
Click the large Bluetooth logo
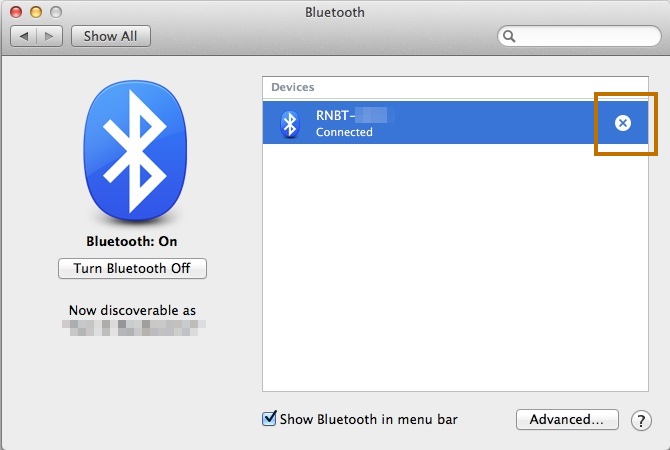[135, 151]
